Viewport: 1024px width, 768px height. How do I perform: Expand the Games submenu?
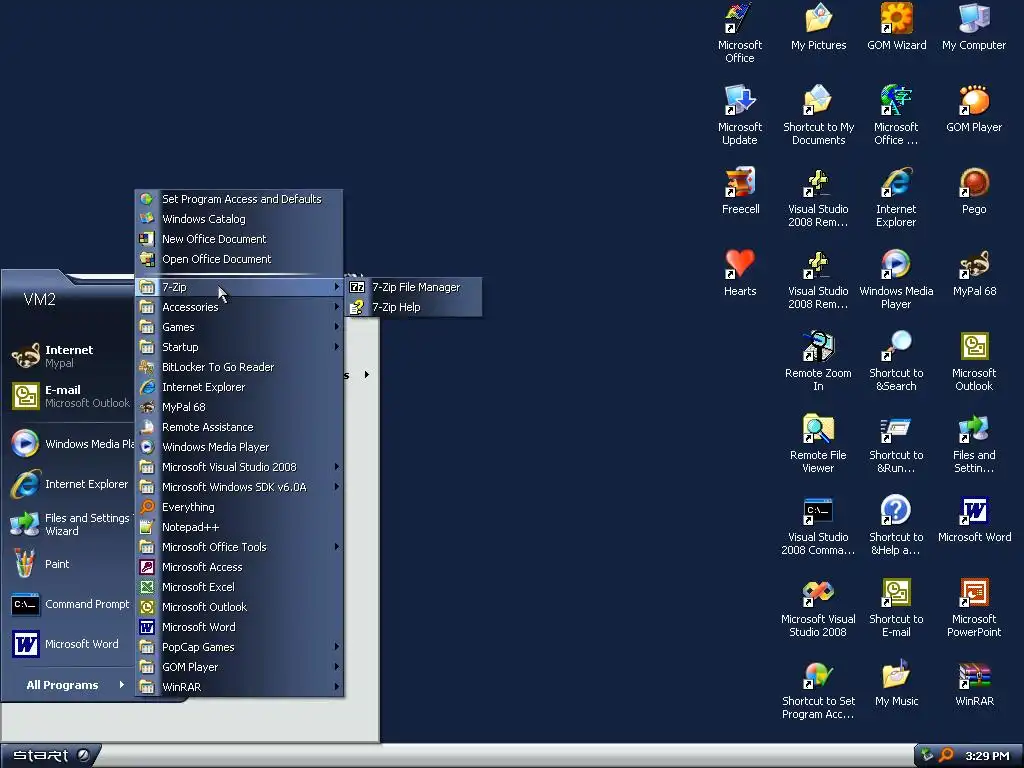[239, 327]
